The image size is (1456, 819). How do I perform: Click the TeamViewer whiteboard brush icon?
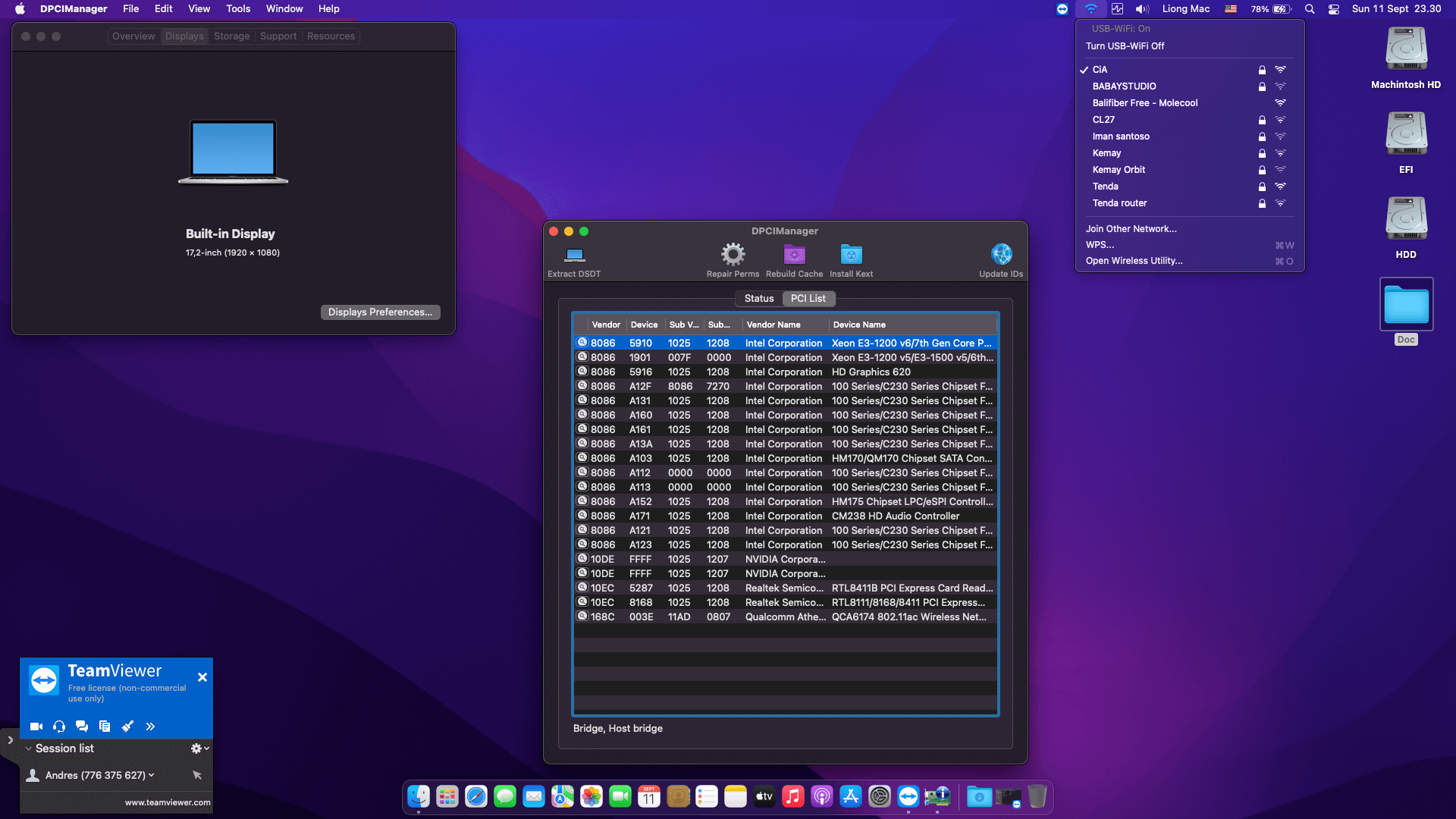point(127,726)
